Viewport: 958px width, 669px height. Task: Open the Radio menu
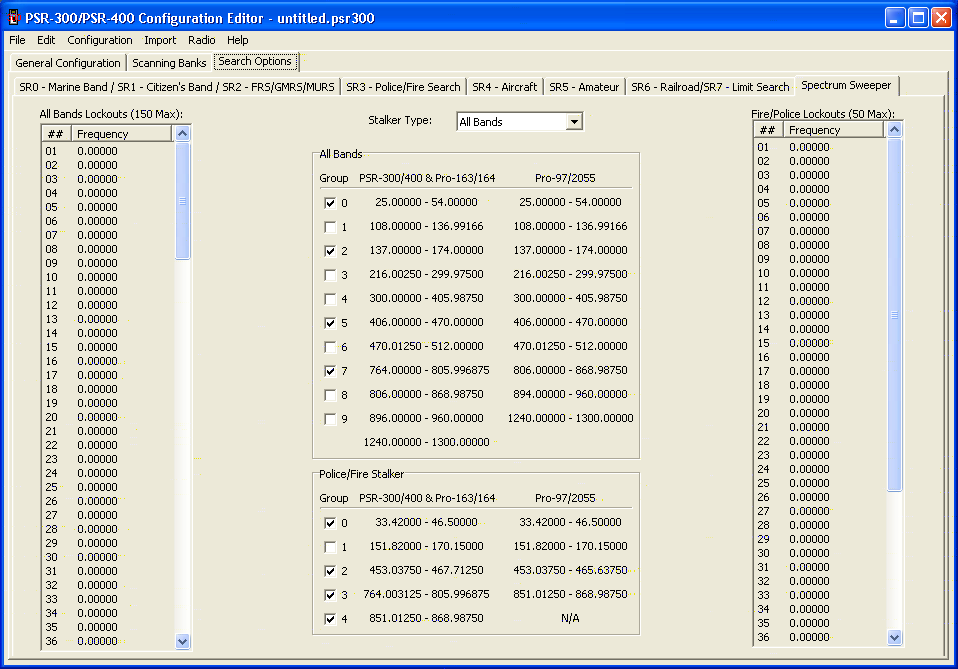pos(201,40)
